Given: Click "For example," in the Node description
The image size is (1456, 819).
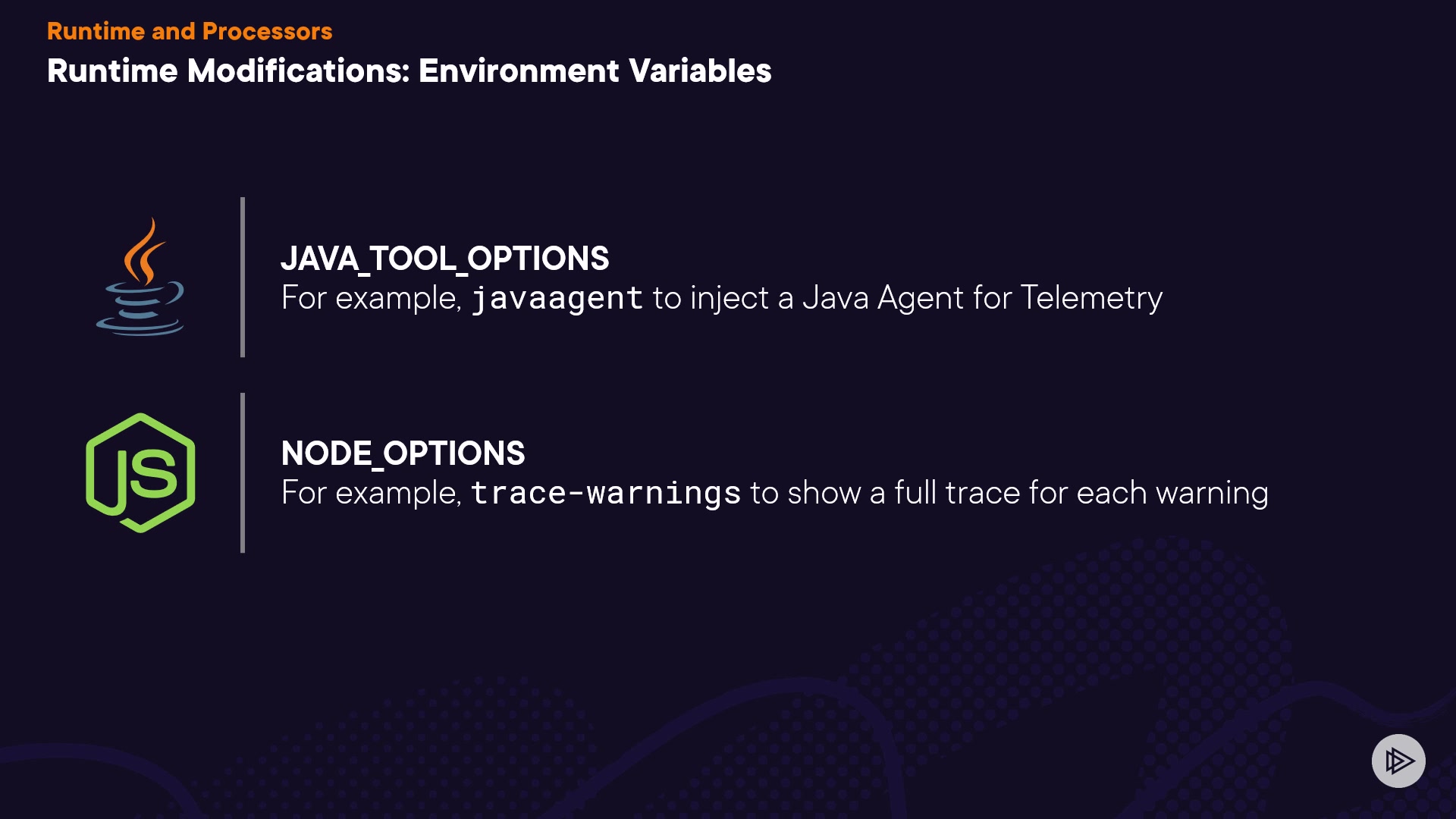Looking at the screenshot, I should tap(371, 493).
